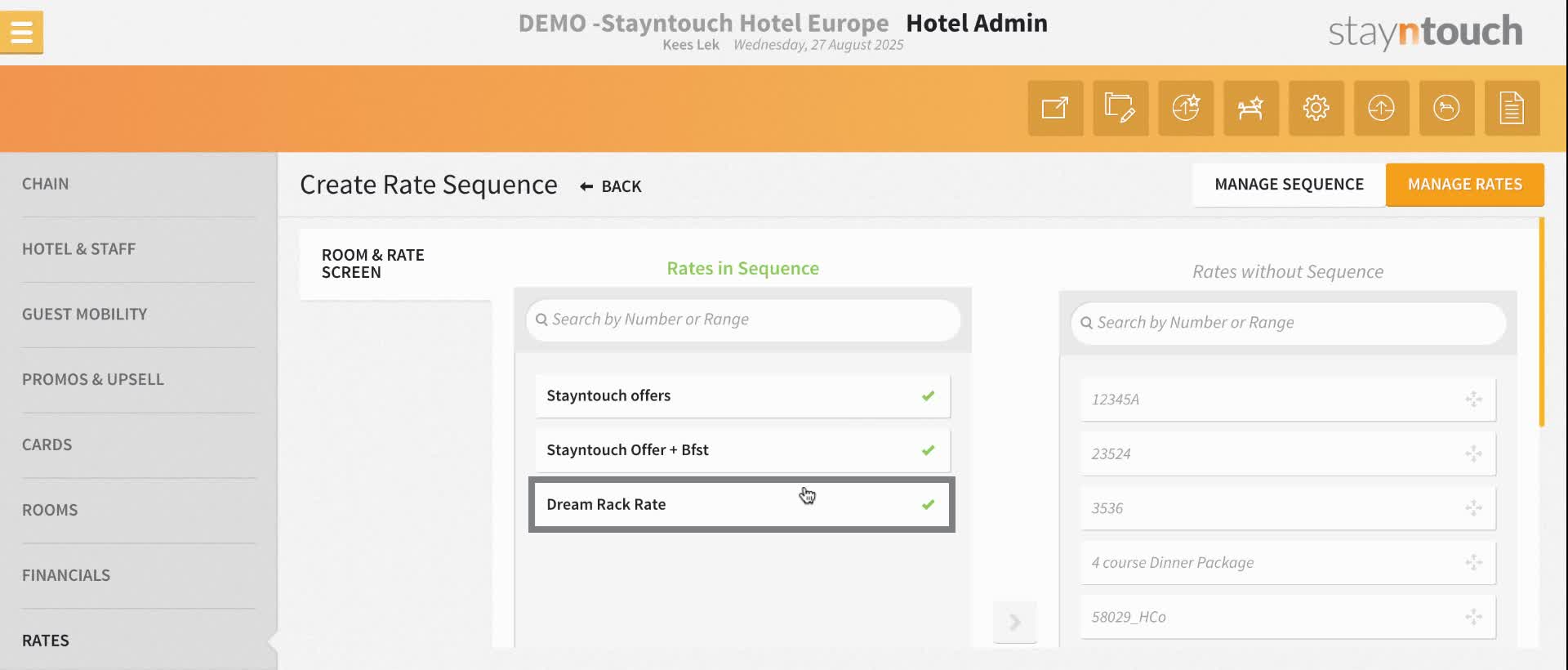The height and width of the screenshot is (670, 1568).
Task: Select the 23524 rate row
Action: (x=1288, y=453)
